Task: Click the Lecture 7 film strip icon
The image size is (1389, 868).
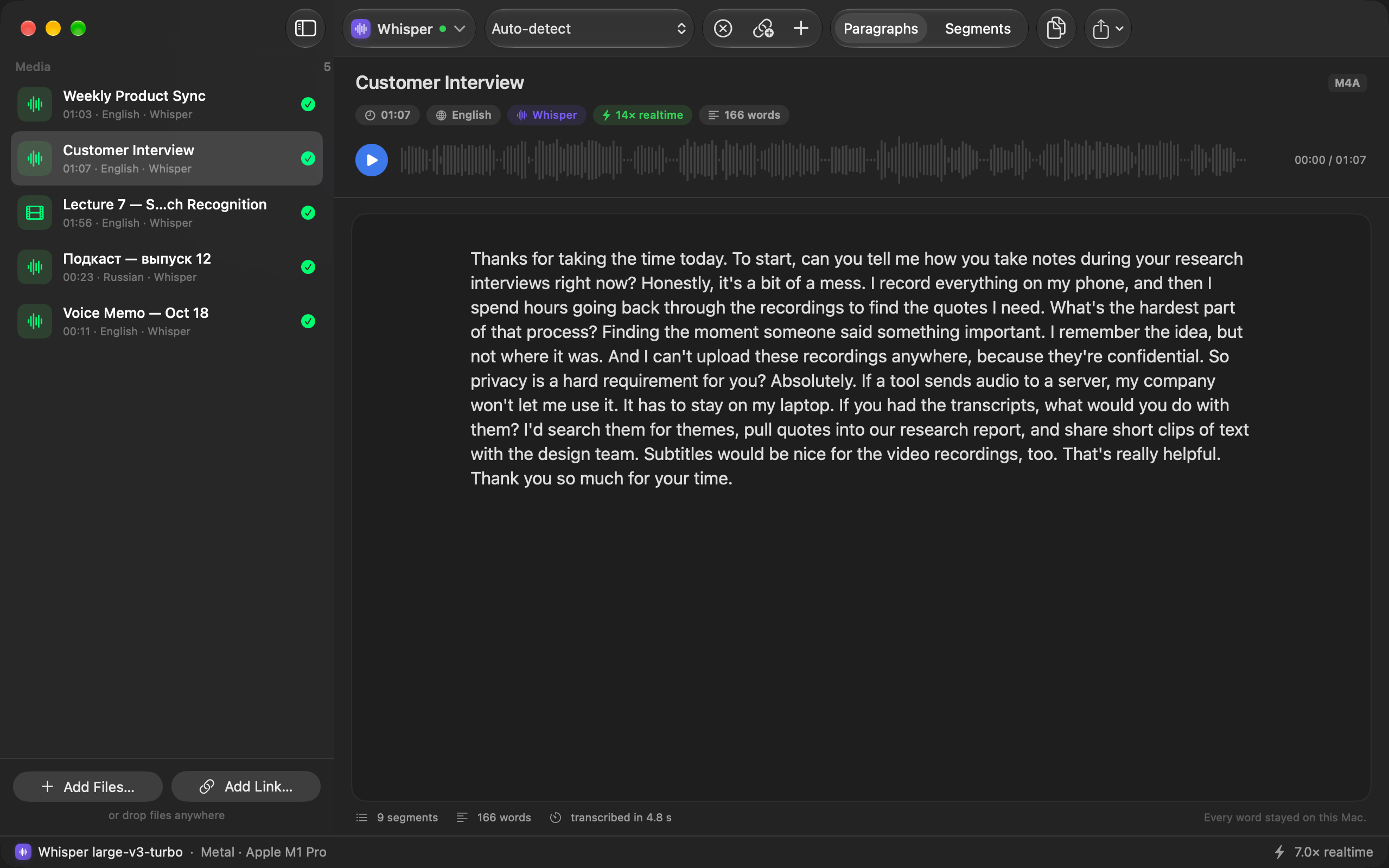Action: pyautogui.click(x=34, y=213)
